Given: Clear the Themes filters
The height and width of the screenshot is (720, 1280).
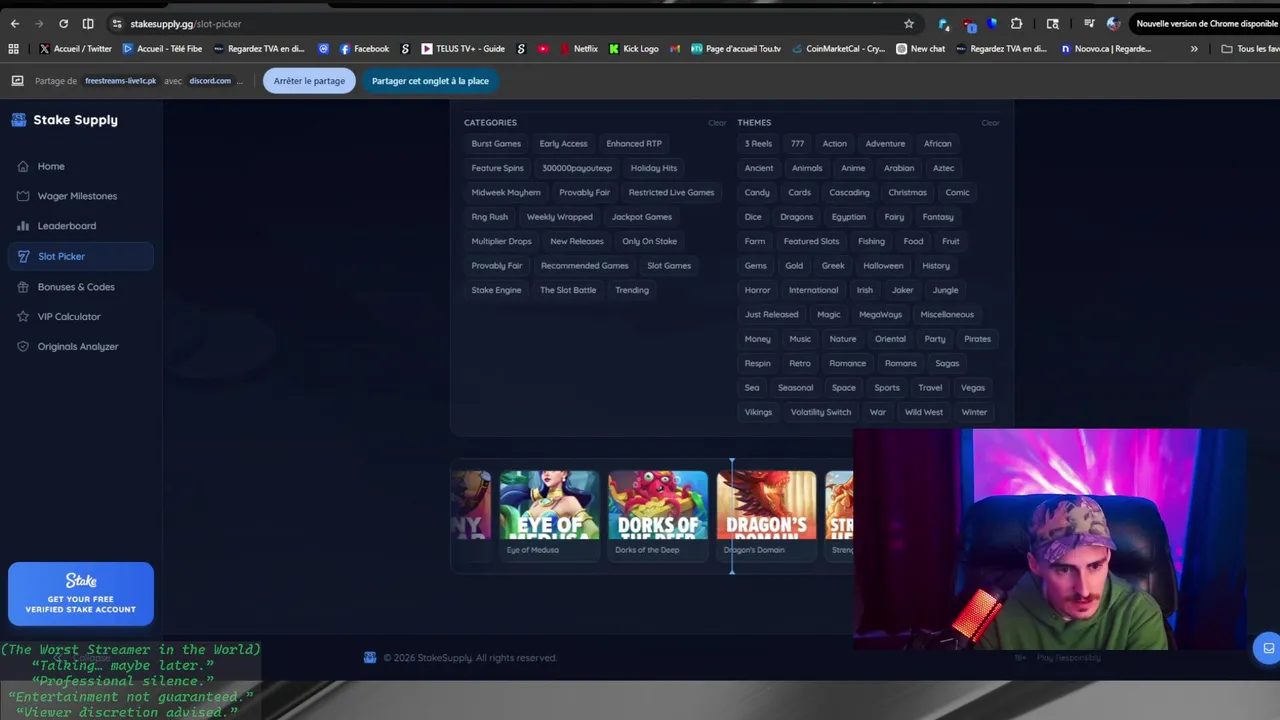Looking at the screenshot, I should (x=990, y=123).
